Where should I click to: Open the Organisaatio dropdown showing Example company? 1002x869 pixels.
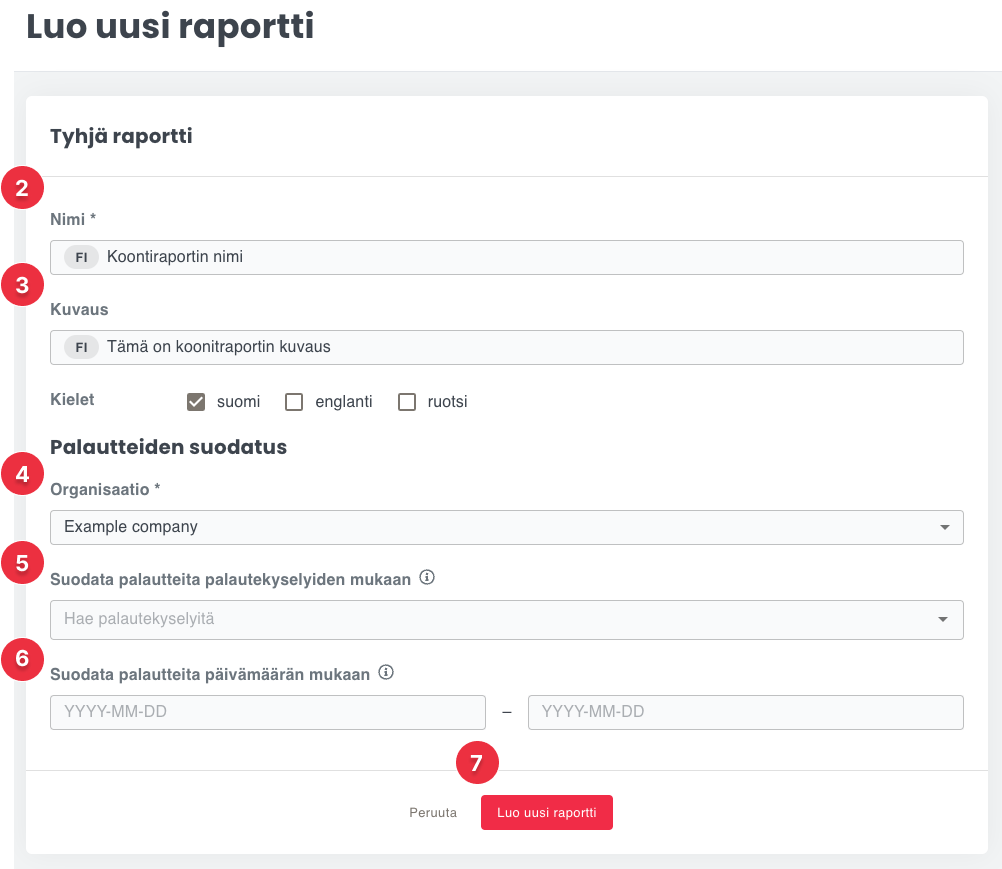coord(507,527)
